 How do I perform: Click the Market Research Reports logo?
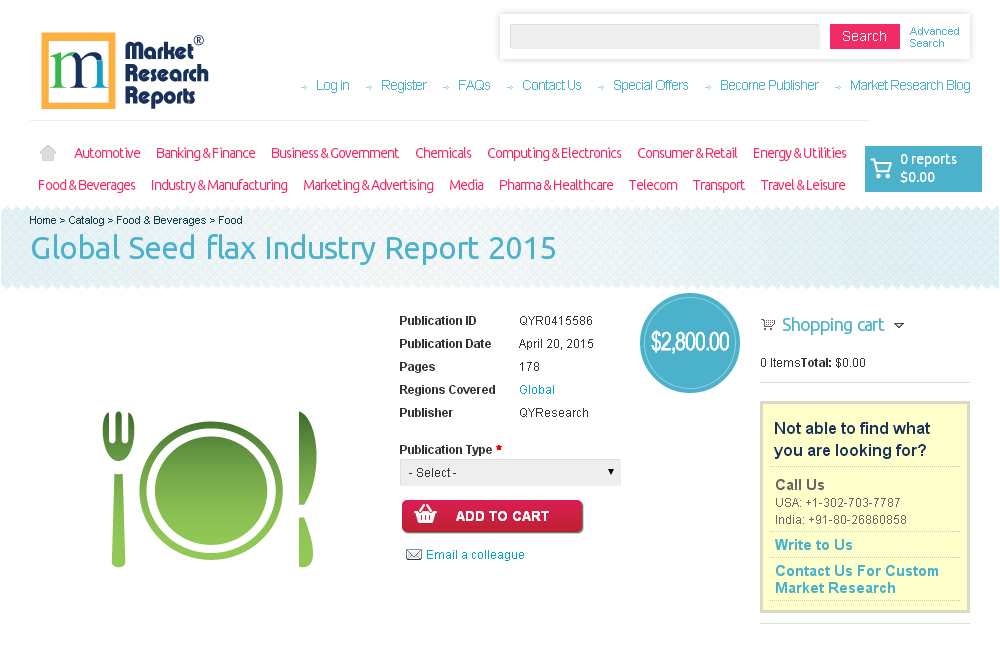point(124,70)
